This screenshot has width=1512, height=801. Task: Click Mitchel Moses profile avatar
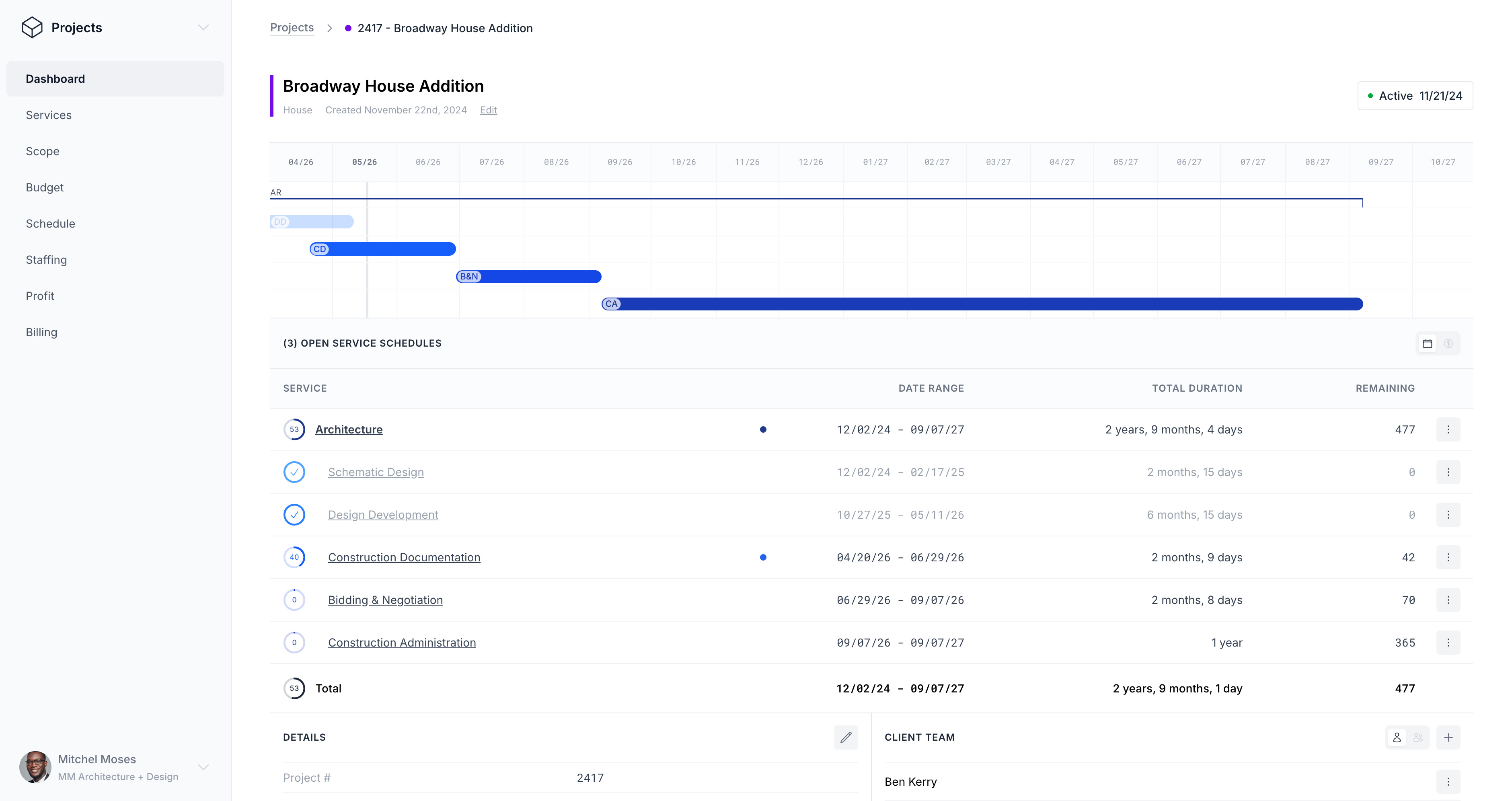tap(35, 767)
